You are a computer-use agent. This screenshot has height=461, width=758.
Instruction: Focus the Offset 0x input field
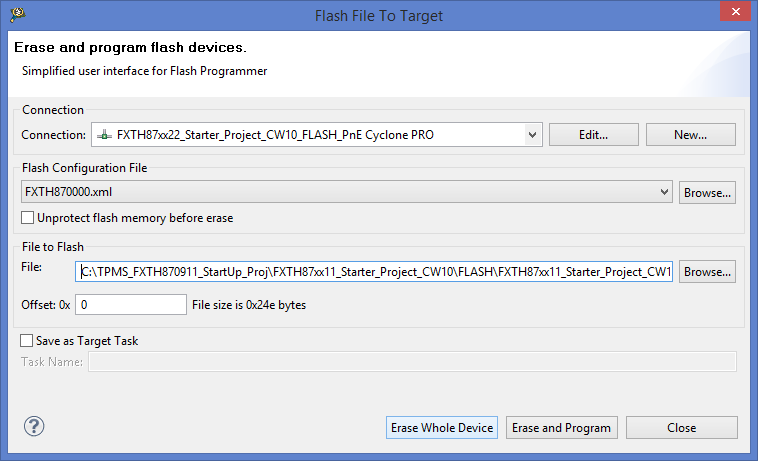(130, 304)
